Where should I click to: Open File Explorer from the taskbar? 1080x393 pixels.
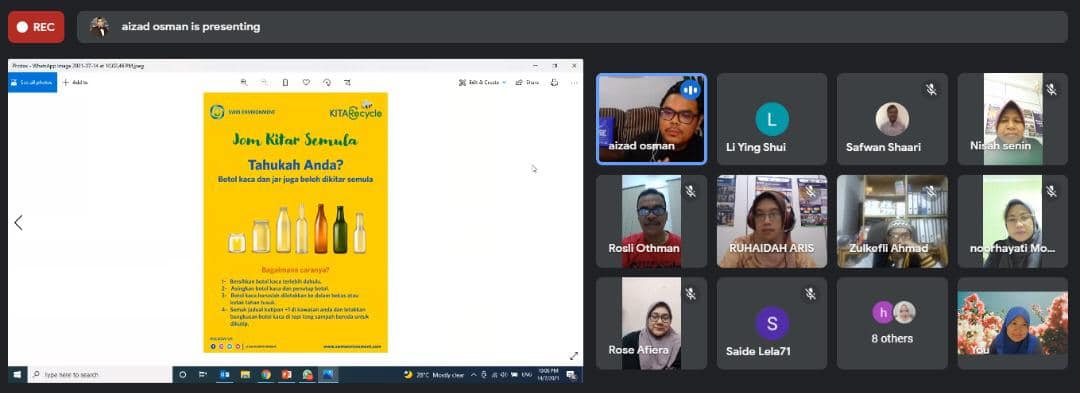(245, 374)
